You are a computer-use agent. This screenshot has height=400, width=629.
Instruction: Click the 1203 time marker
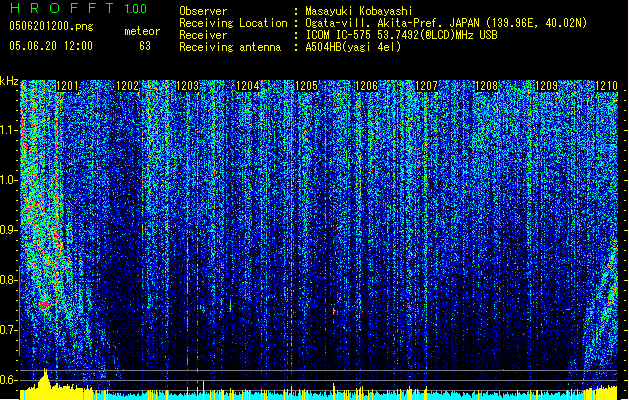click(x=187, y=86)
